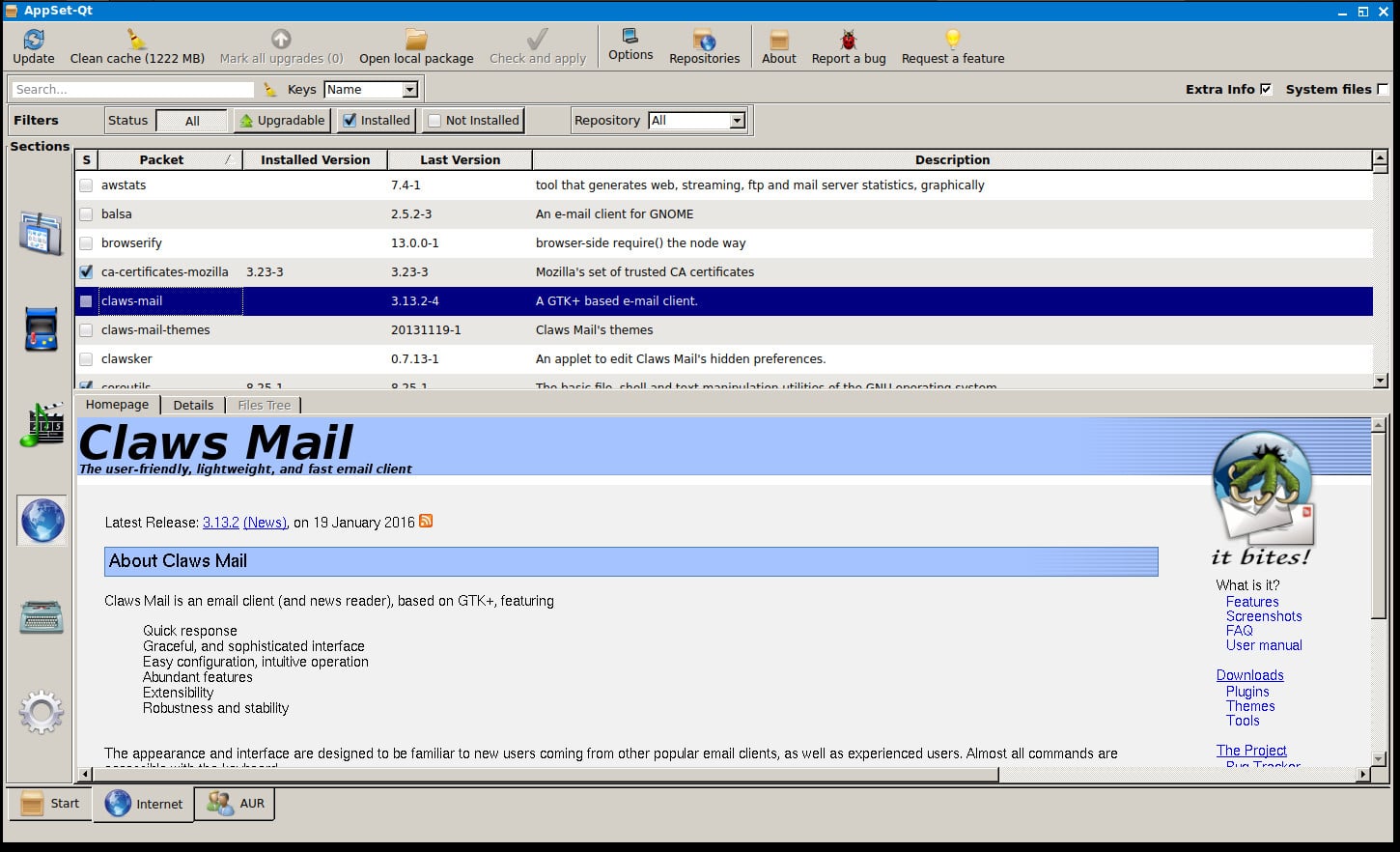Click the orange RSS feed icon

point(426,521)
